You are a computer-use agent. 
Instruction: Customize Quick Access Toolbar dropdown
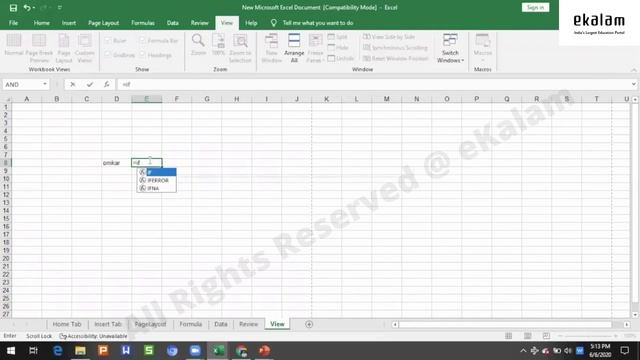tap(60, 8)
